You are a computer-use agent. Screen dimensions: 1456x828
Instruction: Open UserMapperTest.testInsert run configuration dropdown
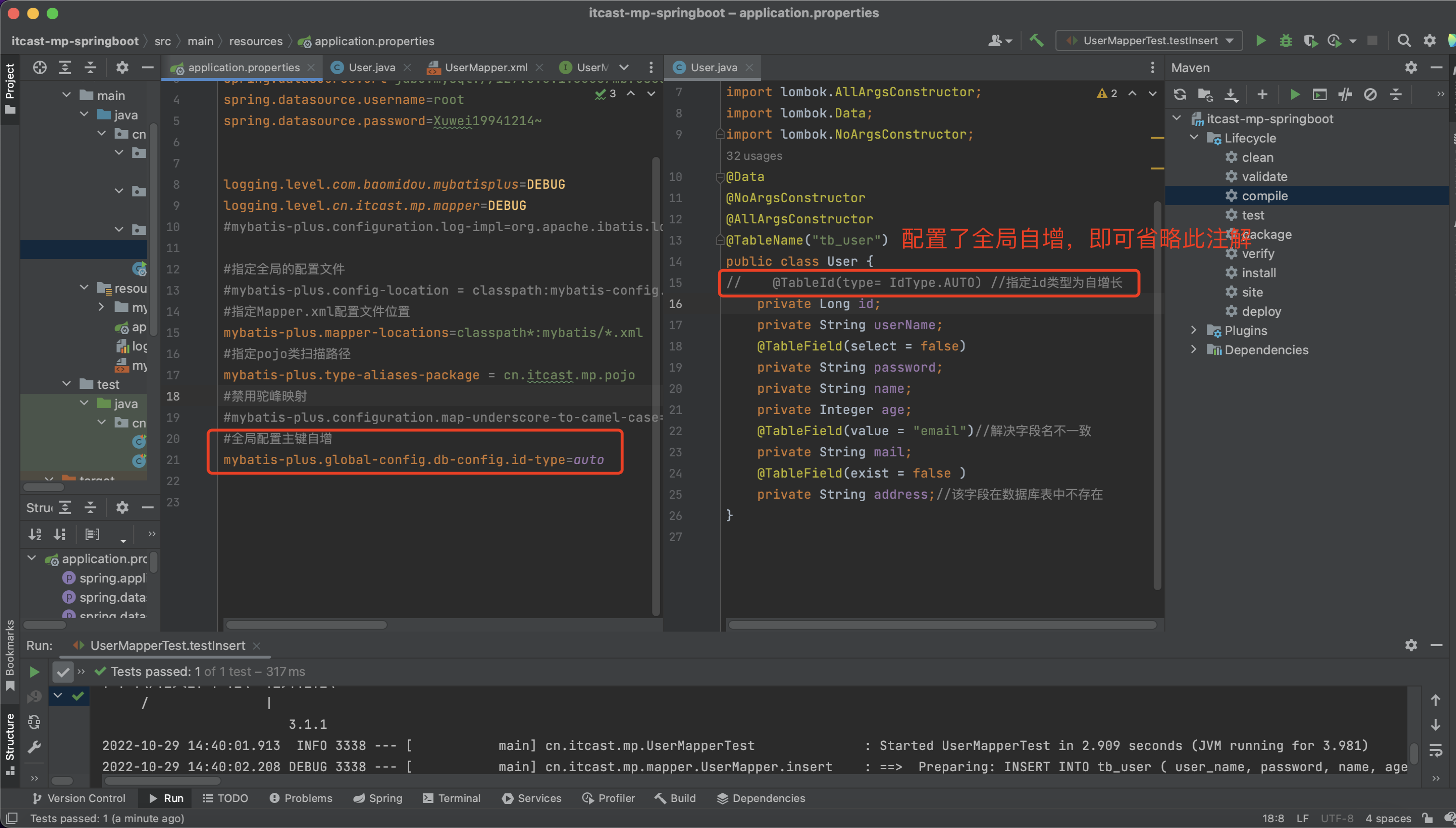tap(1149, 41)
